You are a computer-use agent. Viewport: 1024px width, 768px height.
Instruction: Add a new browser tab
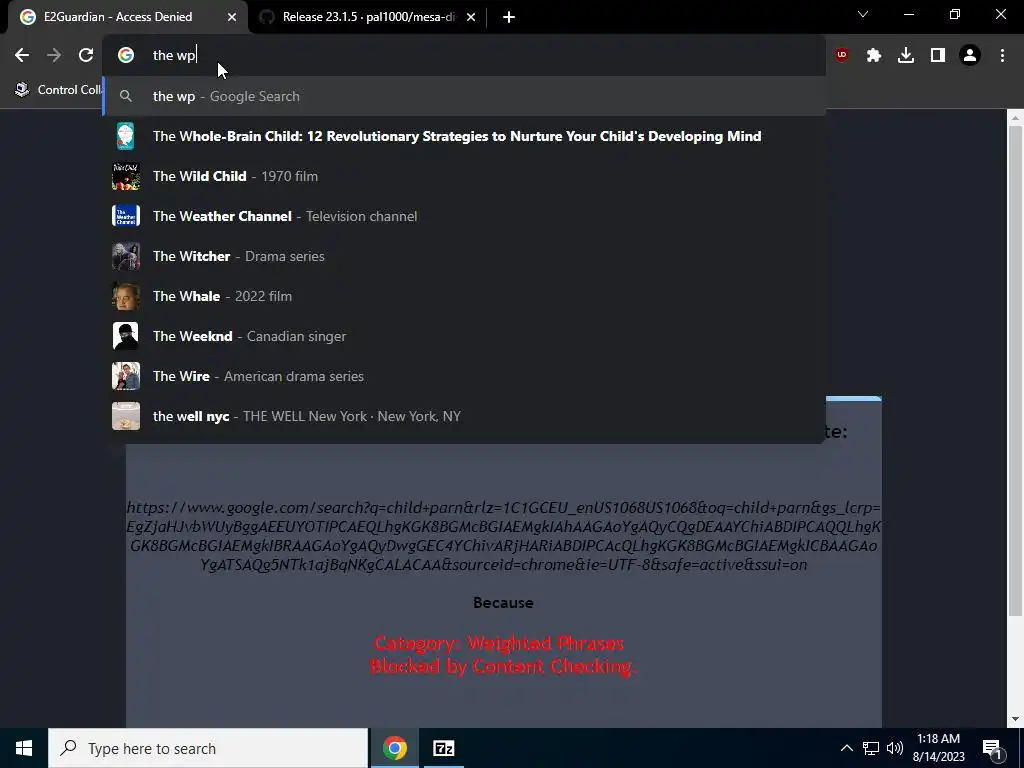tap(509, 17)
